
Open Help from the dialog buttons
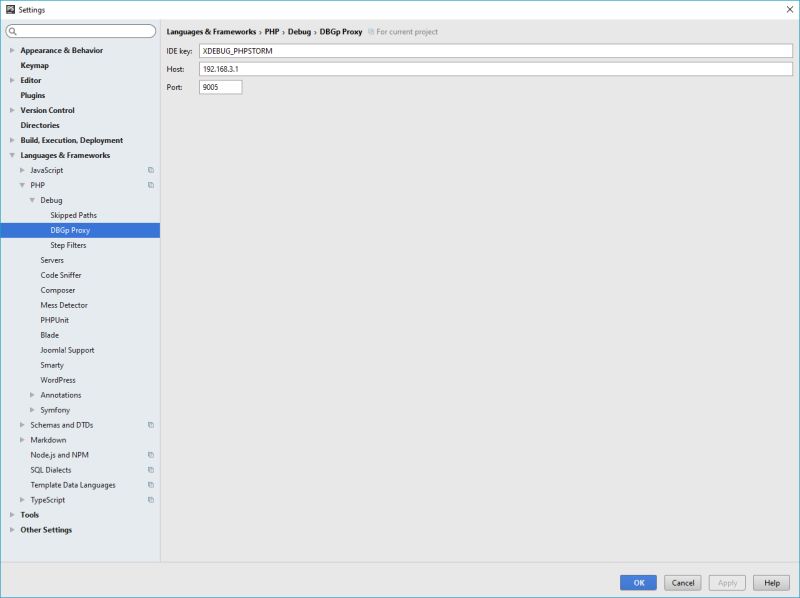pyautogui.click(x=771, y=582)
